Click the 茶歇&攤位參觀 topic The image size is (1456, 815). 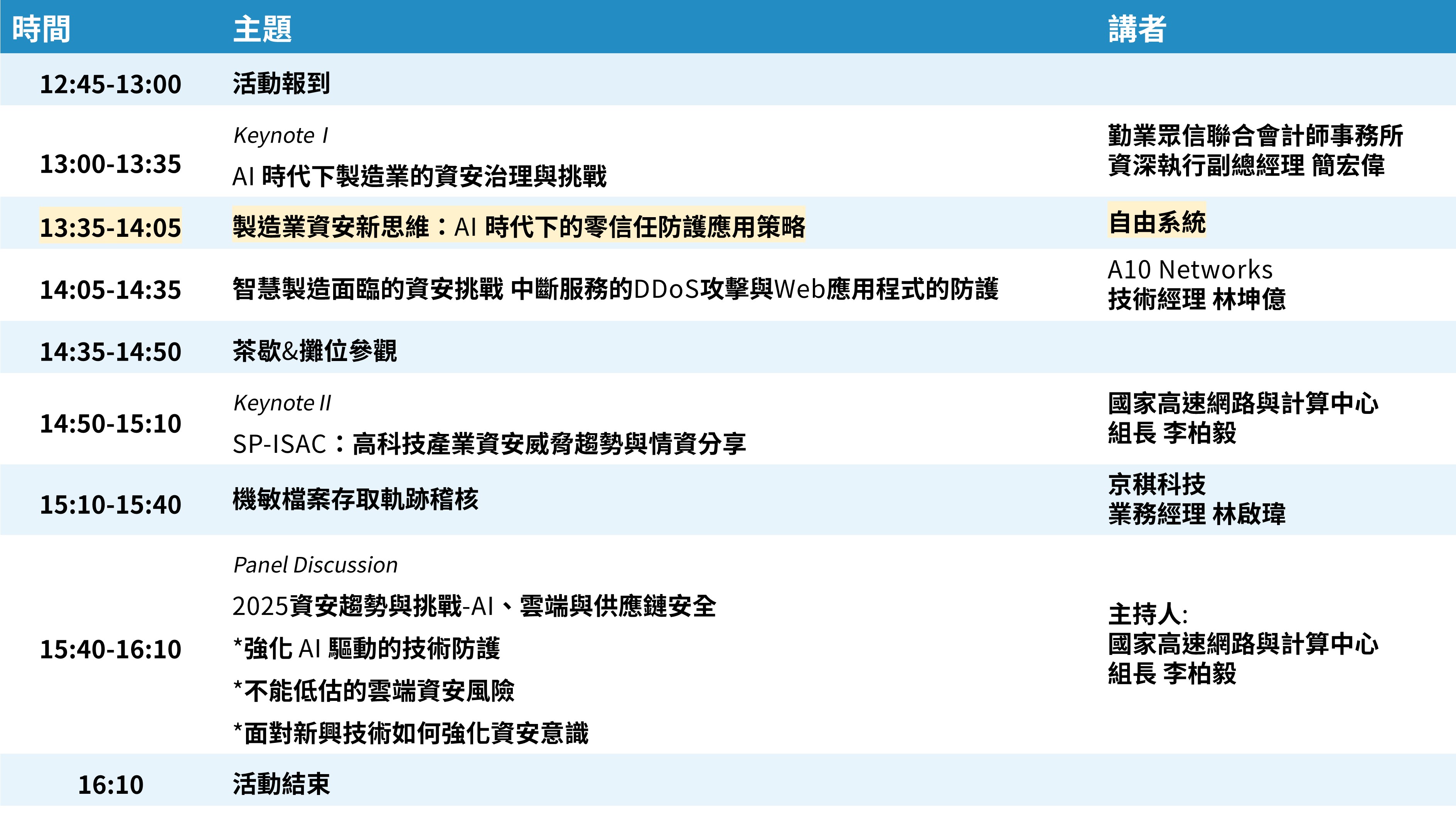[315, 351]
